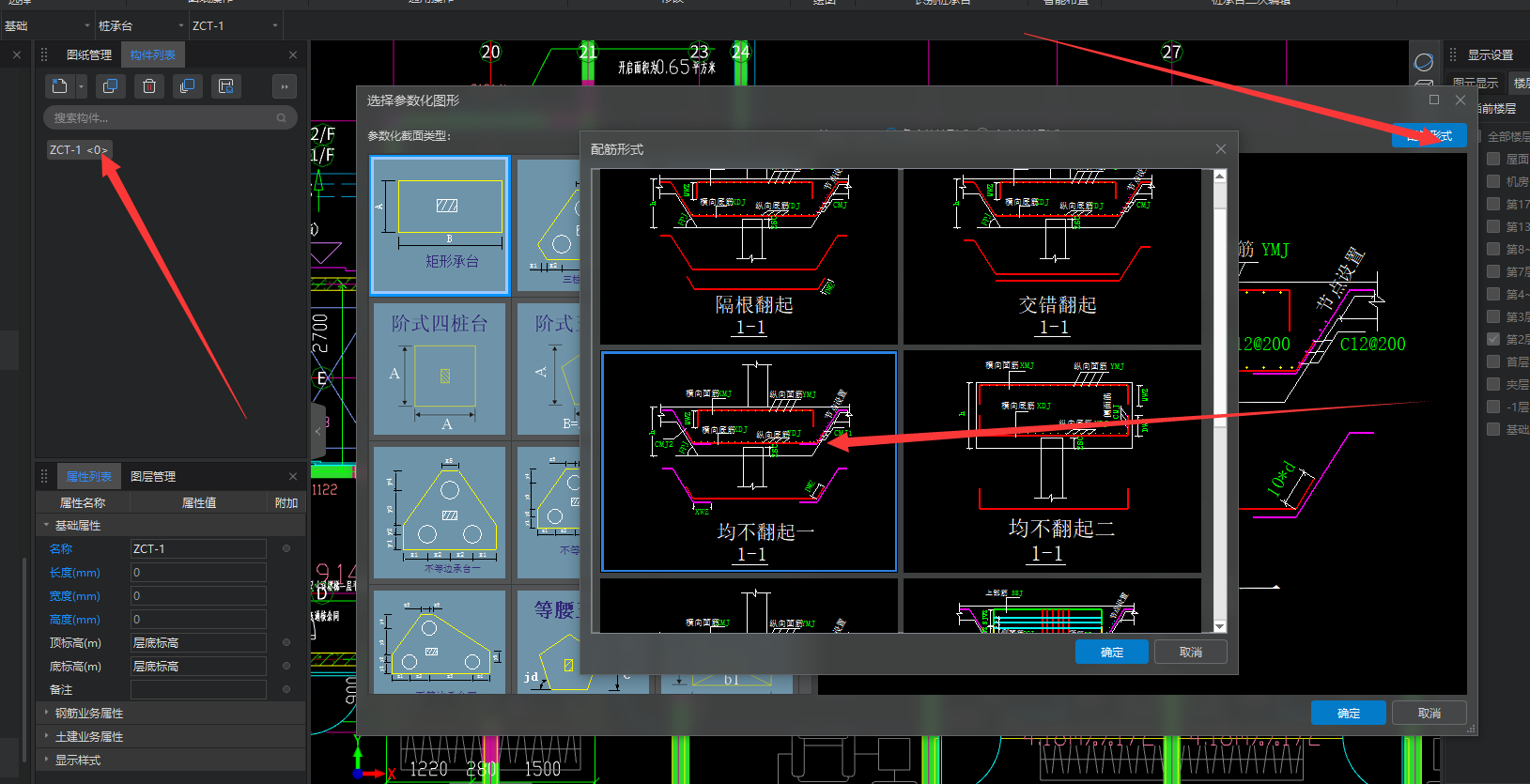
Task: Uncheck the checked 第2层 floor checkbox
Action: coord(1493,339)
